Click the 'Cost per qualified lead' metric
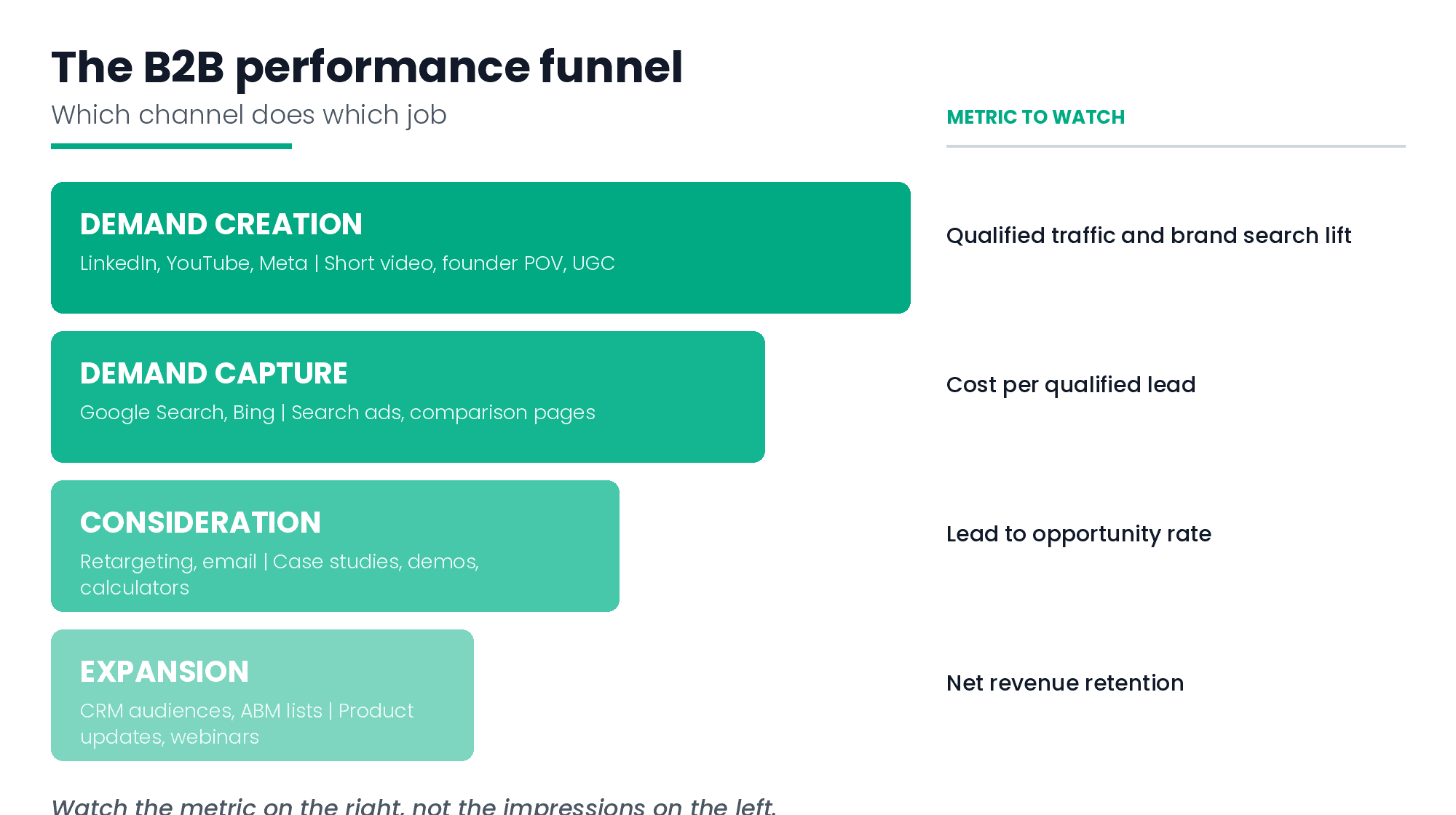This screenshot has height=815, width=1456. coord(1071,385)
